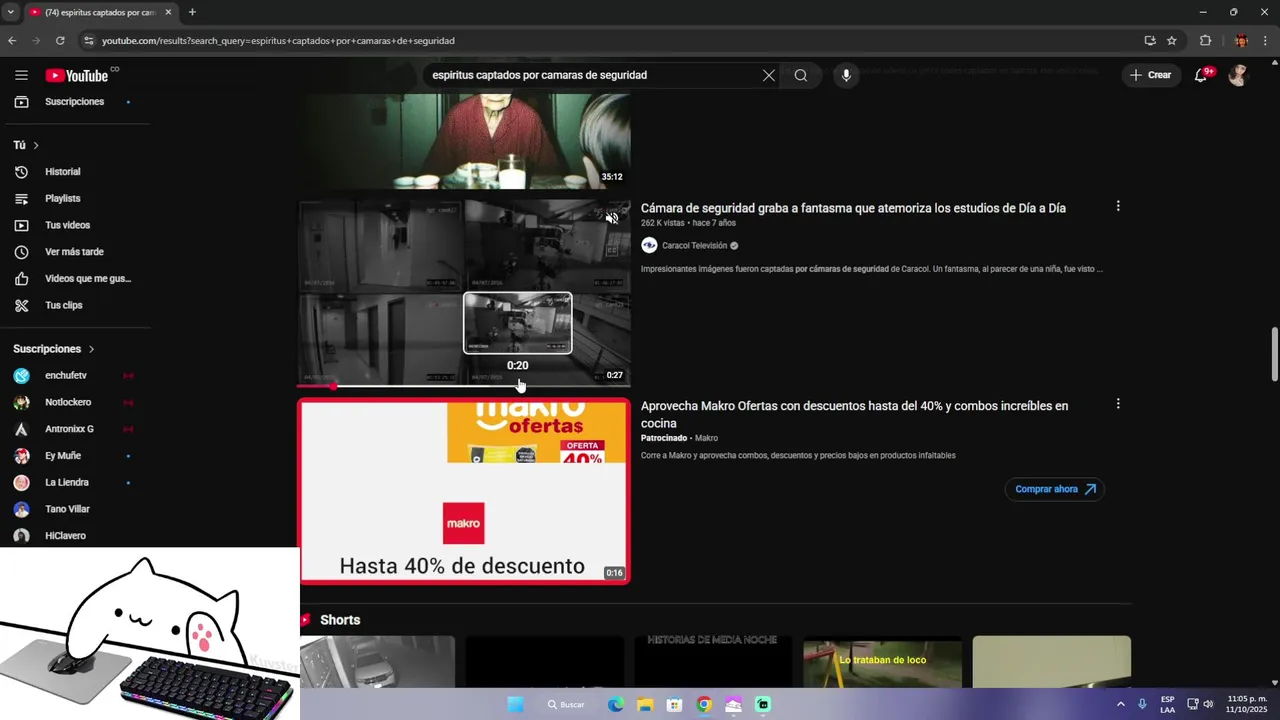Clear the search box with X
The width and height of the screenshot is (1280, 720).
coord(769,75)
